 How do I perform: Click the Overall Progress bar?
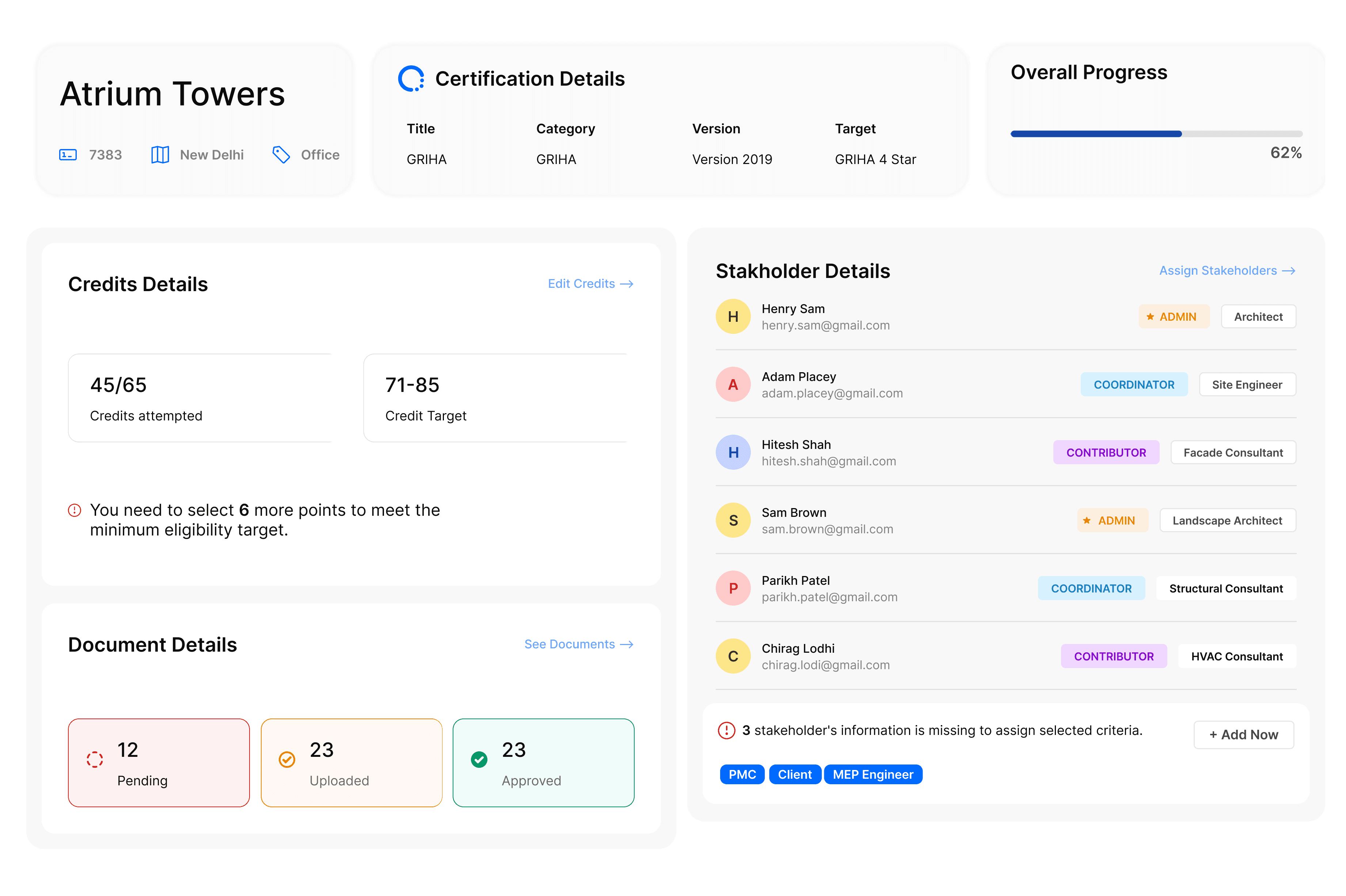click(x=1156, y=134)
